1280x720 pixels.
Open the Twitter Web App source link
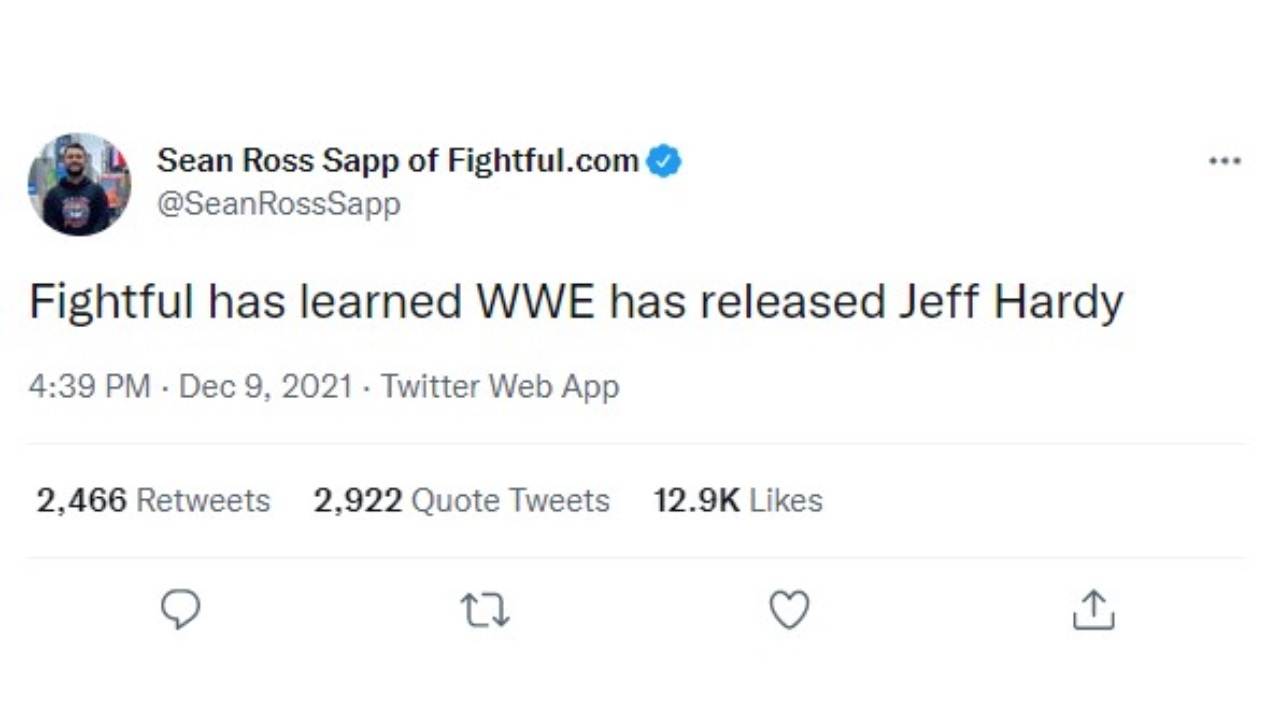500,387
